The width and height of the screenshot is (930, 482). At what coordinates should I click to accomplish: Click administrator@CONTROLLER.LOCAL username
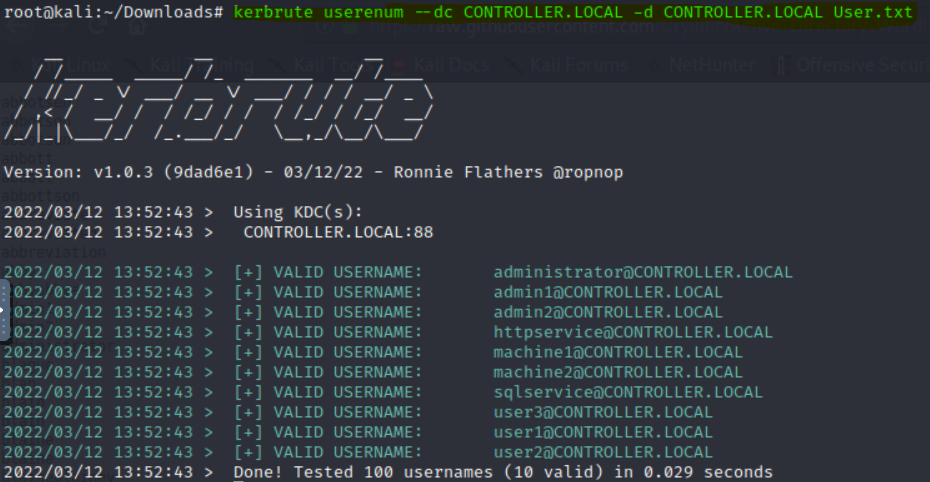click(x=643, y=272)
